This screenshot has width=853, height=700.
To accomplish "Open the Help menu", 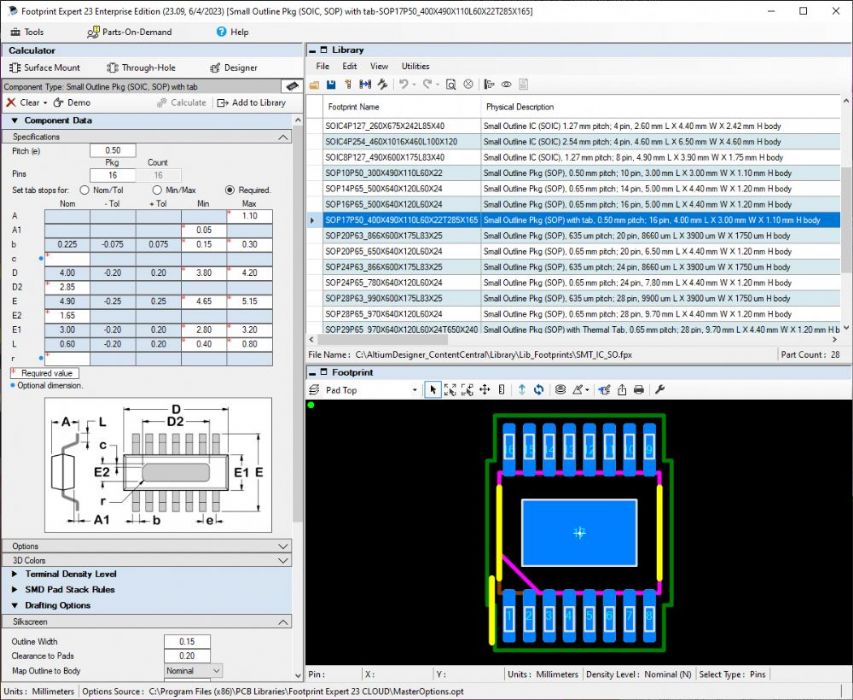I will click(x=232, y=32).
